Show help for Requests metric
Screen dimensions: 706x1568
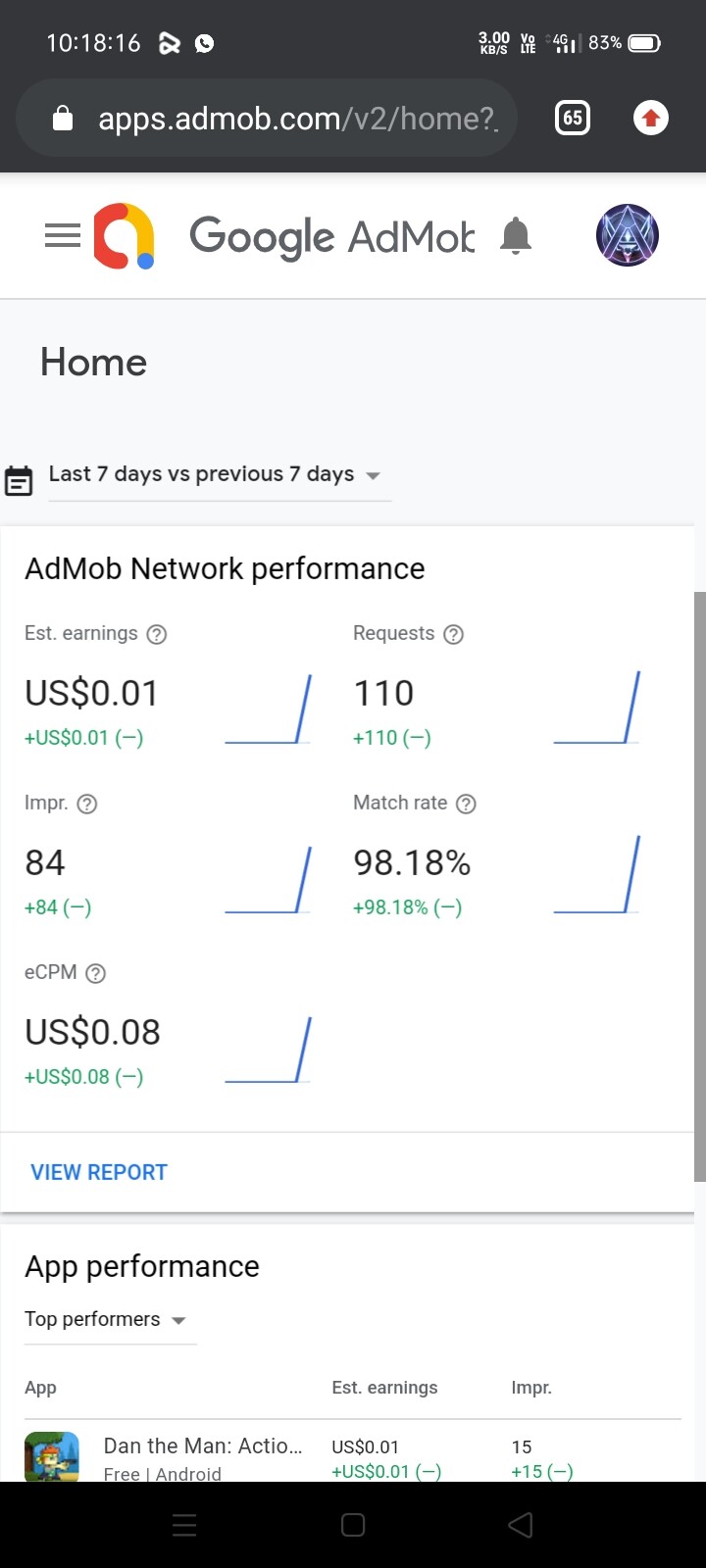click(x=453, y=634)
